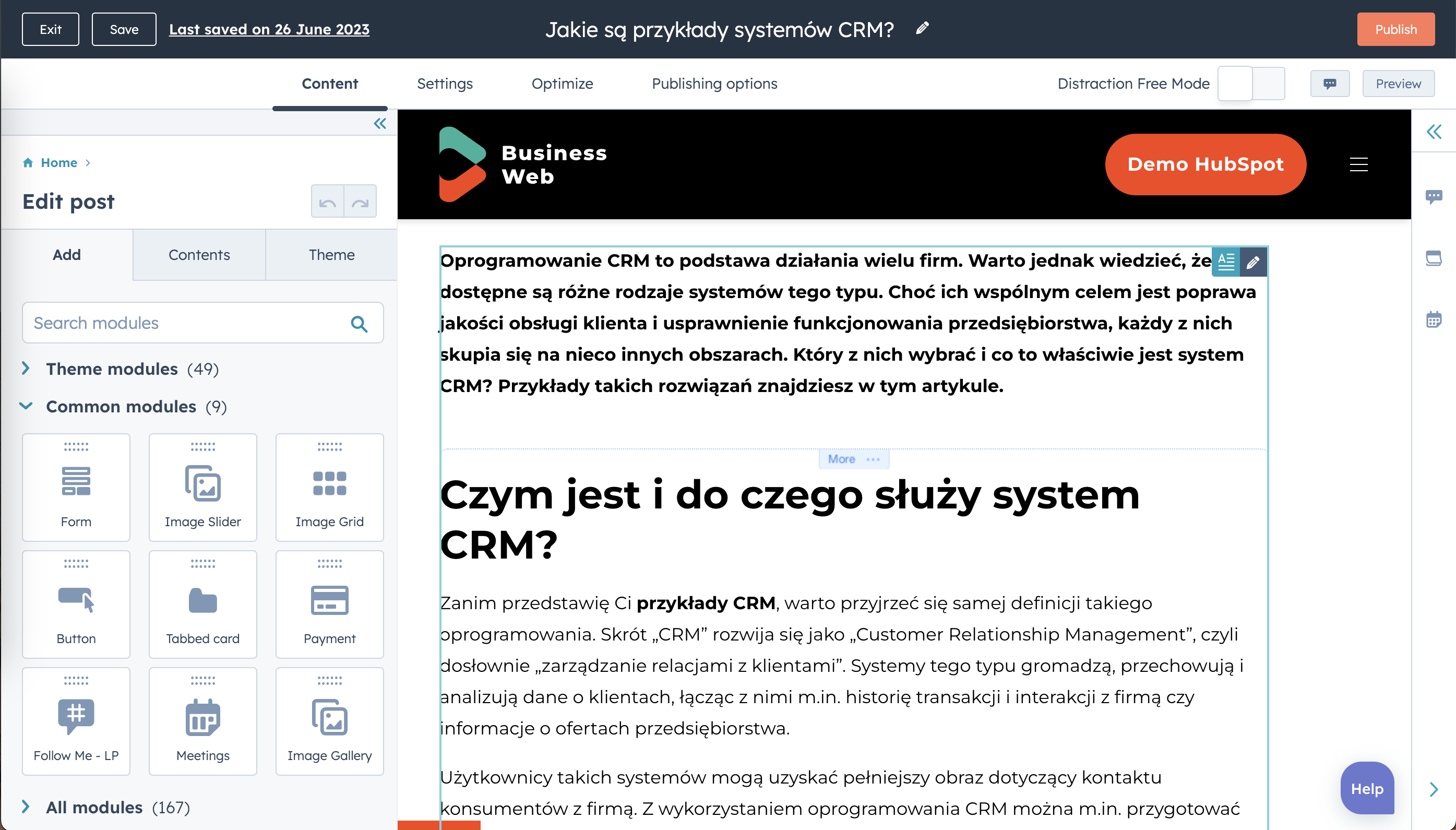Click the collapse right panel arrow icon
The width and height of the screenshot is (1456, 830).
(1434, 131)
